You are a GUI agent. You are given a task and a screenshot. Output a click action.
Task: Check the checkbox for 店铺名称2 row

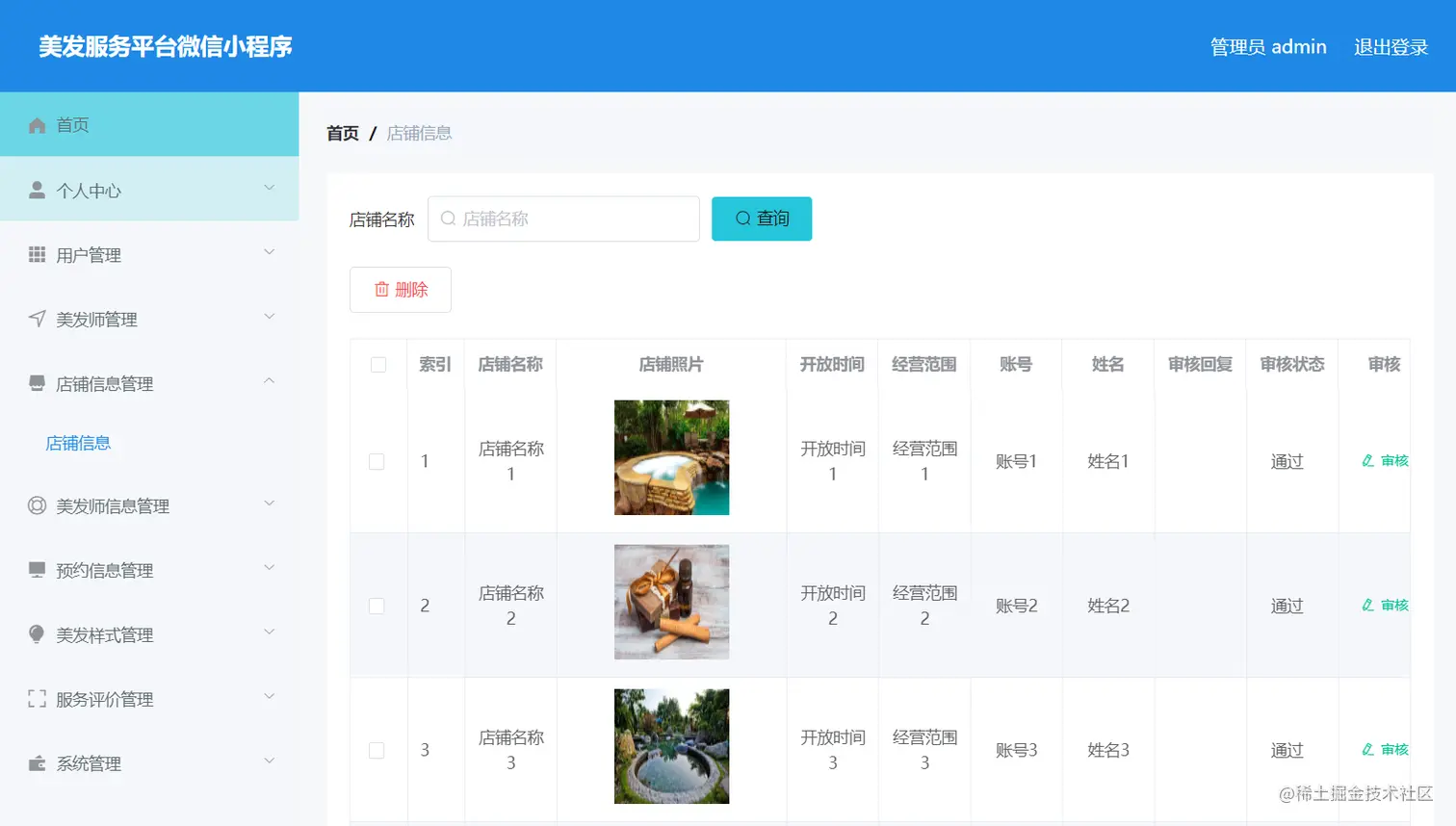[377, 607]
